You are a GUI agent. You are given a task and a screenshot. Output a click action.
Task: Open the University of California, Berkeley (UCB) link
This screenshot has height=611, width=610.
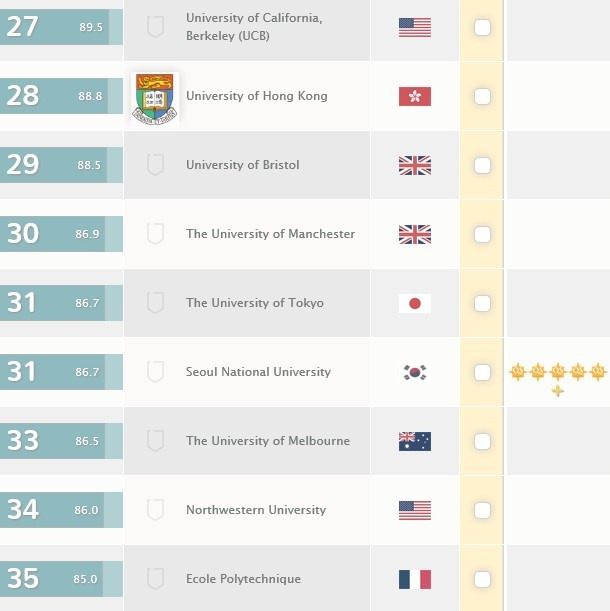pyautogui.click(x=254, y=27)
